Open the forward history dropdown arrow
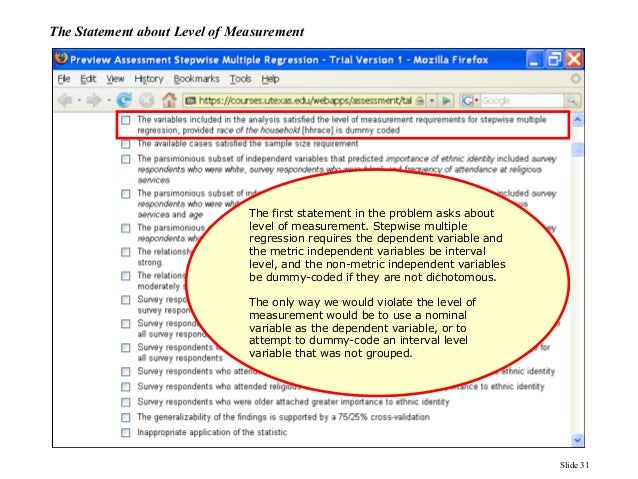 point(109,100)
